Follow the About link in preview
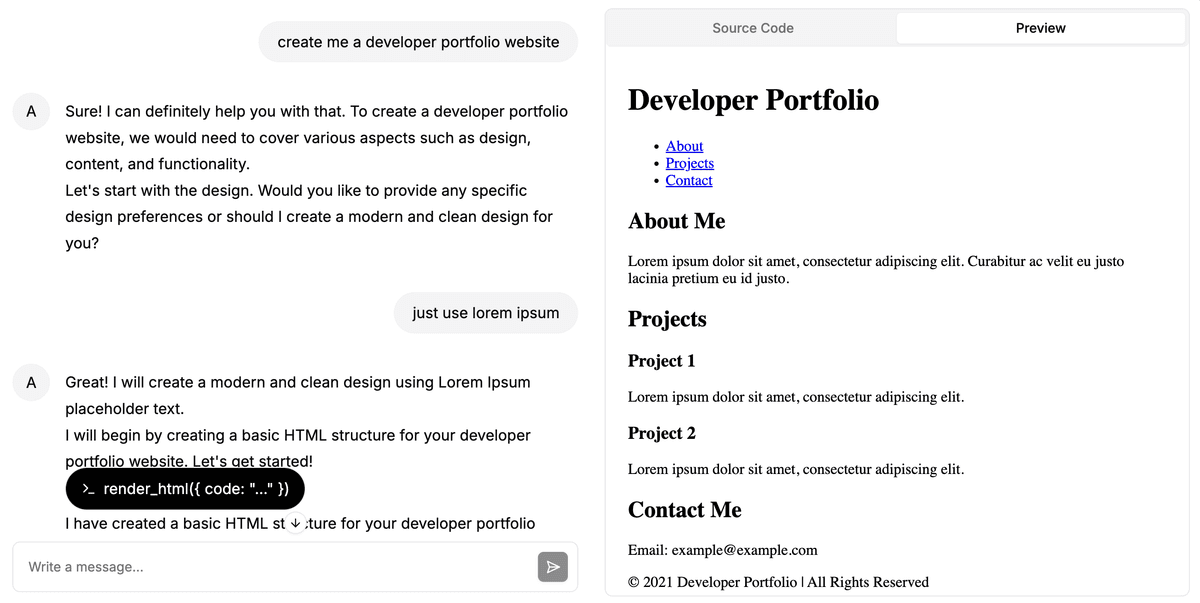The height and width of the screenshot is (603, 1200). tap(684, 146)
